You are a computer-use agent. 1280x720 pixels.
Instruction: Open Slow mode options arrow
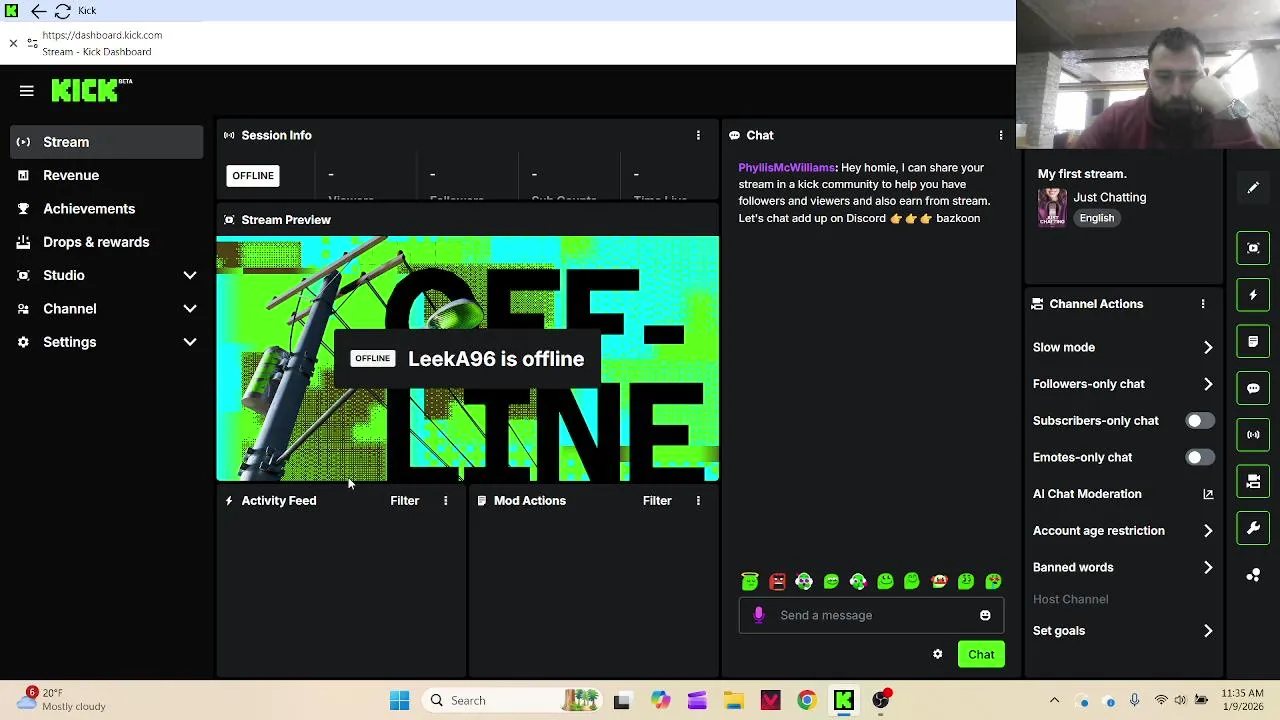[1208, 347]
